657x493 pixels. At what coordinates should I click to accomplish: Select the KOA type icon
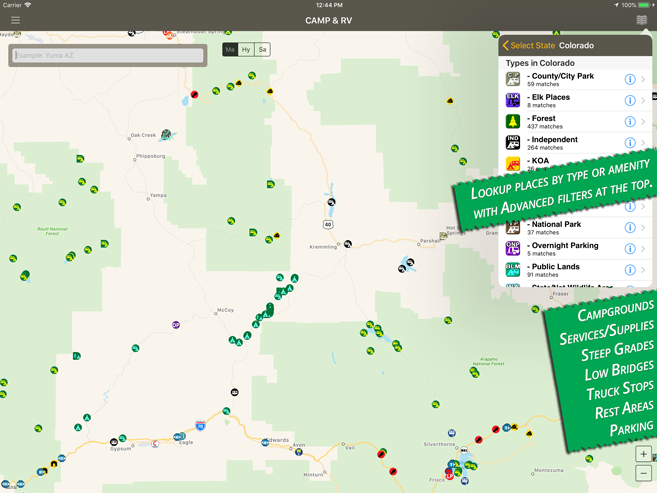[x=513, y=164]
